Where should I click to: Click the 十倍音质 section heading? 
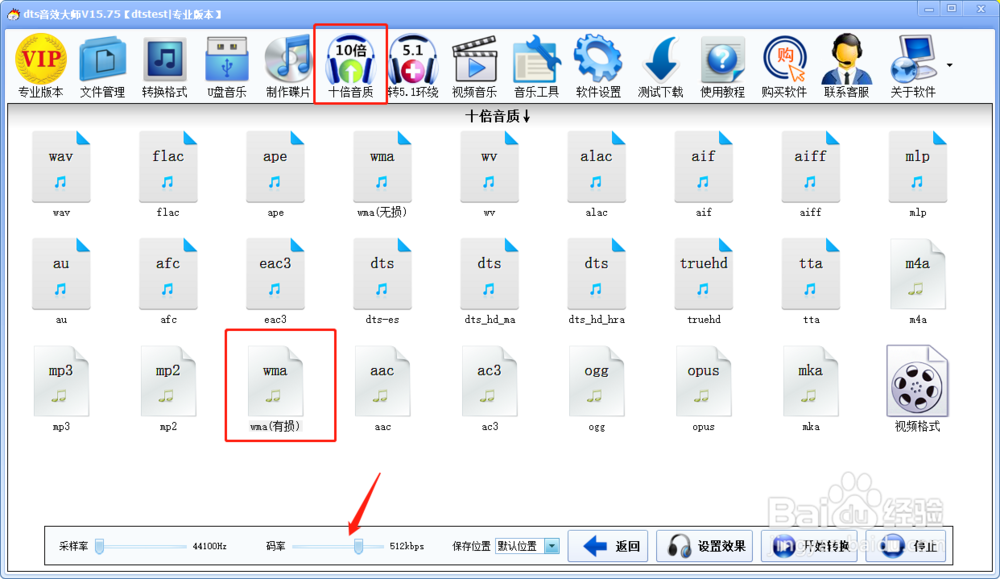click(497, 116)
